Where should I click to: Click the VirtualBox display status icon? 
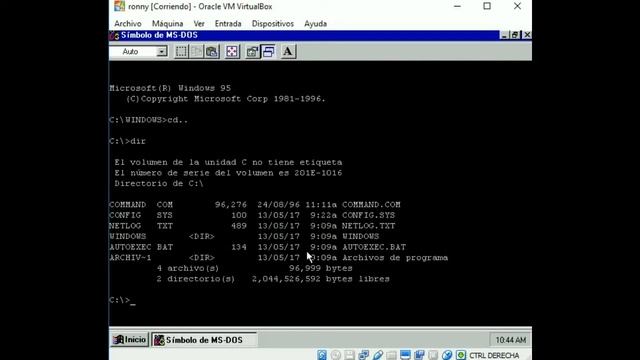tap(405, 355)
